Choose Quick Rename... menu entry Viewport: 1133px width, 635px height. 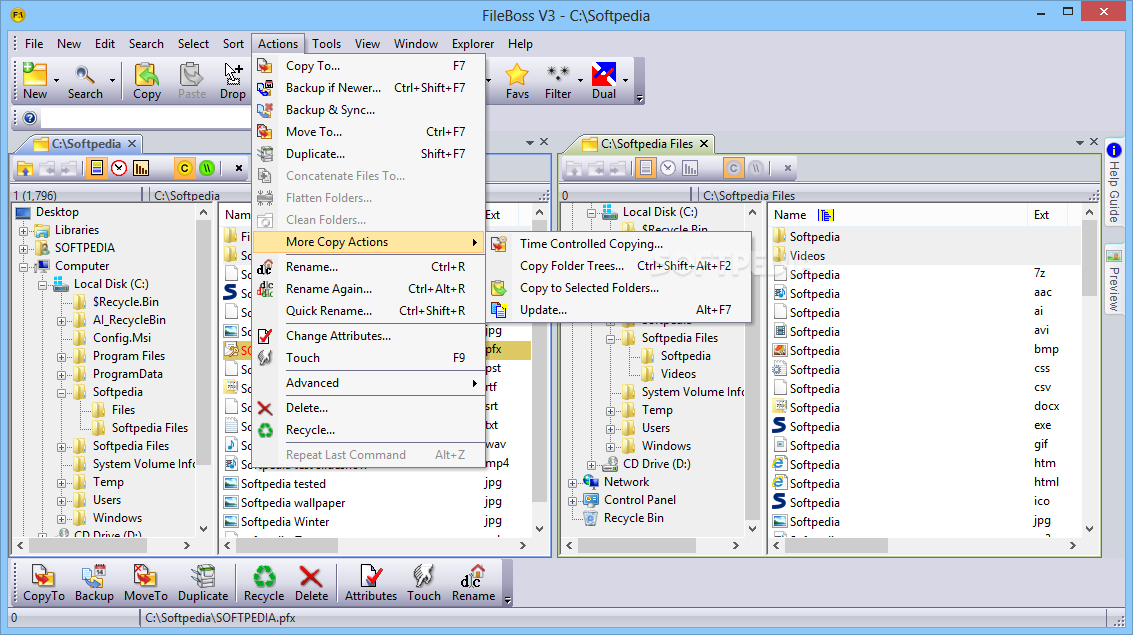[x=369, y=311]
